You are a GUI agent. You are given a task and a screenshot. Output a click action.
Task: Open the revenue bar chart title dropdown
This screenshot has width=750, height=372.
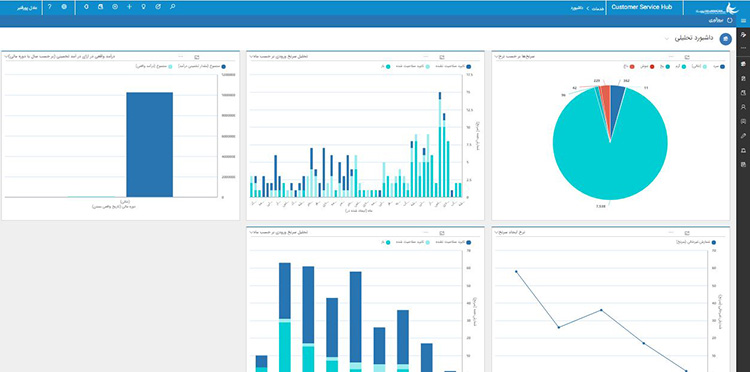pyautogui.click(x=6, y=56)
